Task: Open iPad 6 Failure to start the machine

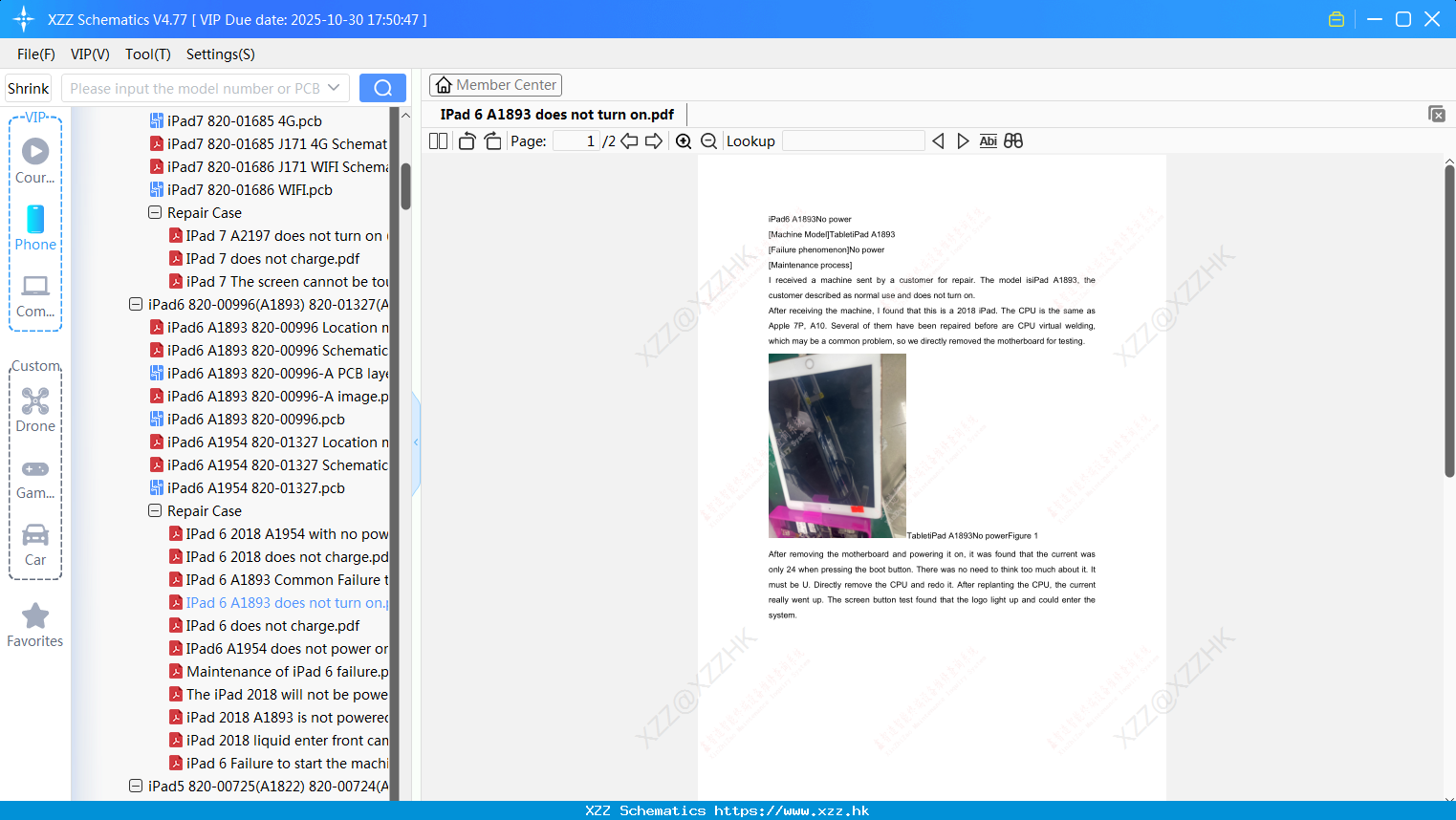Action: coord(278,764)
